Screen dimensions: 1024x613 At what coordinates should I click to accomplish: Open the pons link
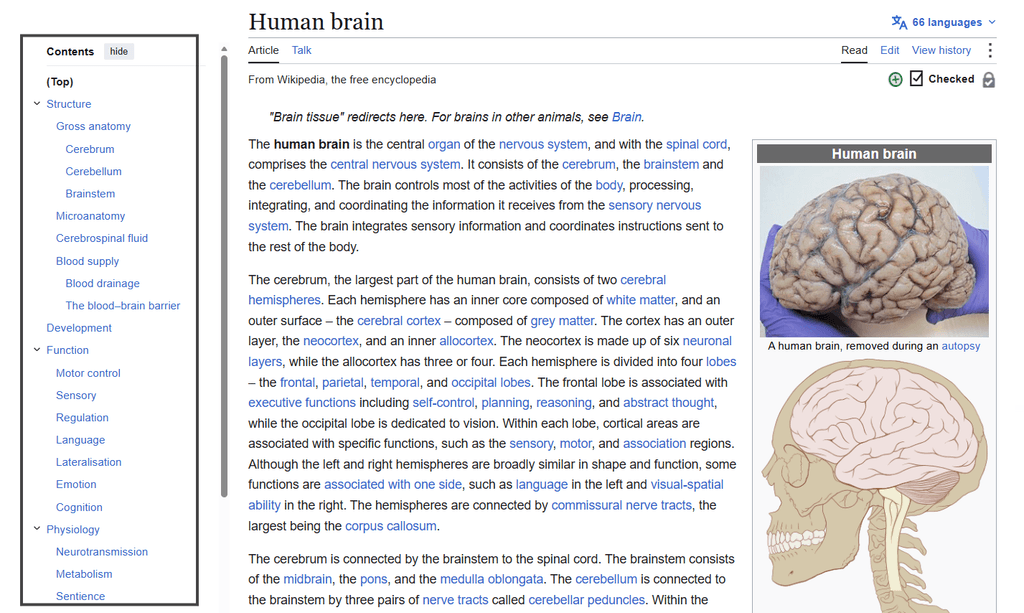[374, 578]
